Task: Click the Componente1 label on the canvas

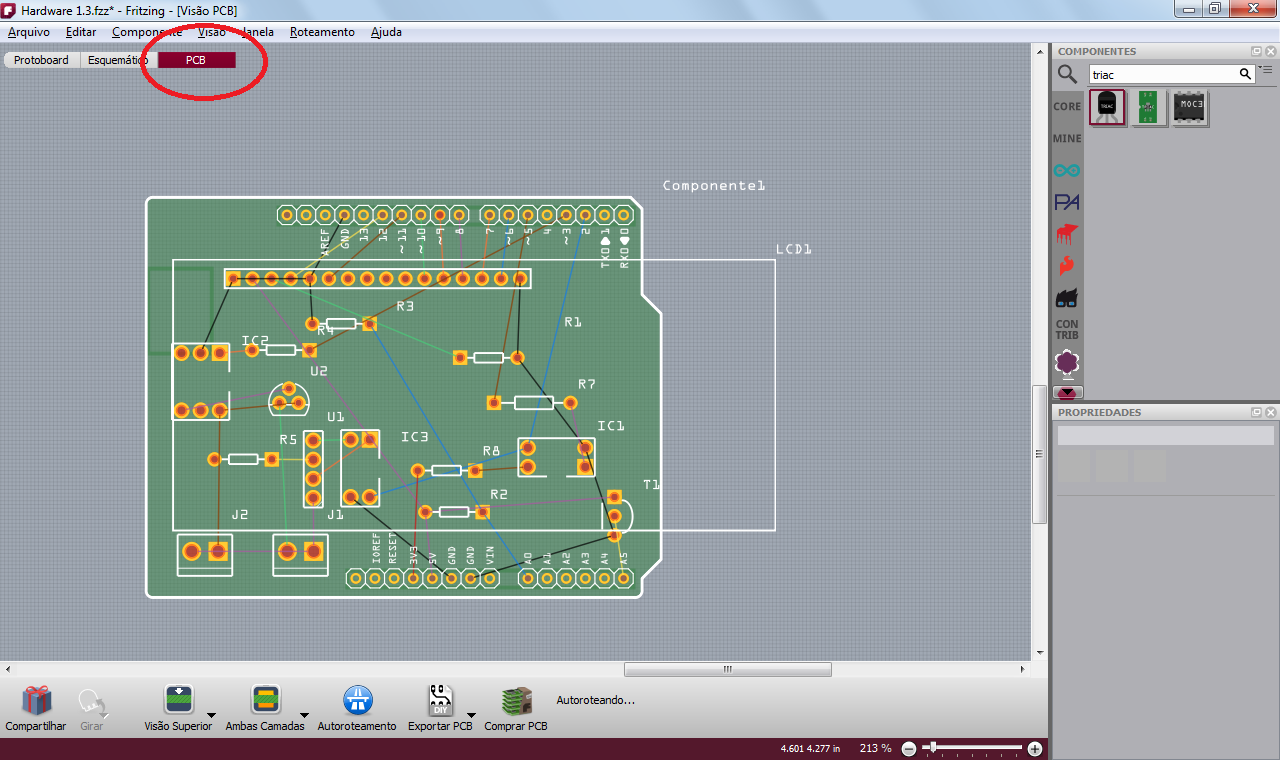Action: (x=713, y=185)
